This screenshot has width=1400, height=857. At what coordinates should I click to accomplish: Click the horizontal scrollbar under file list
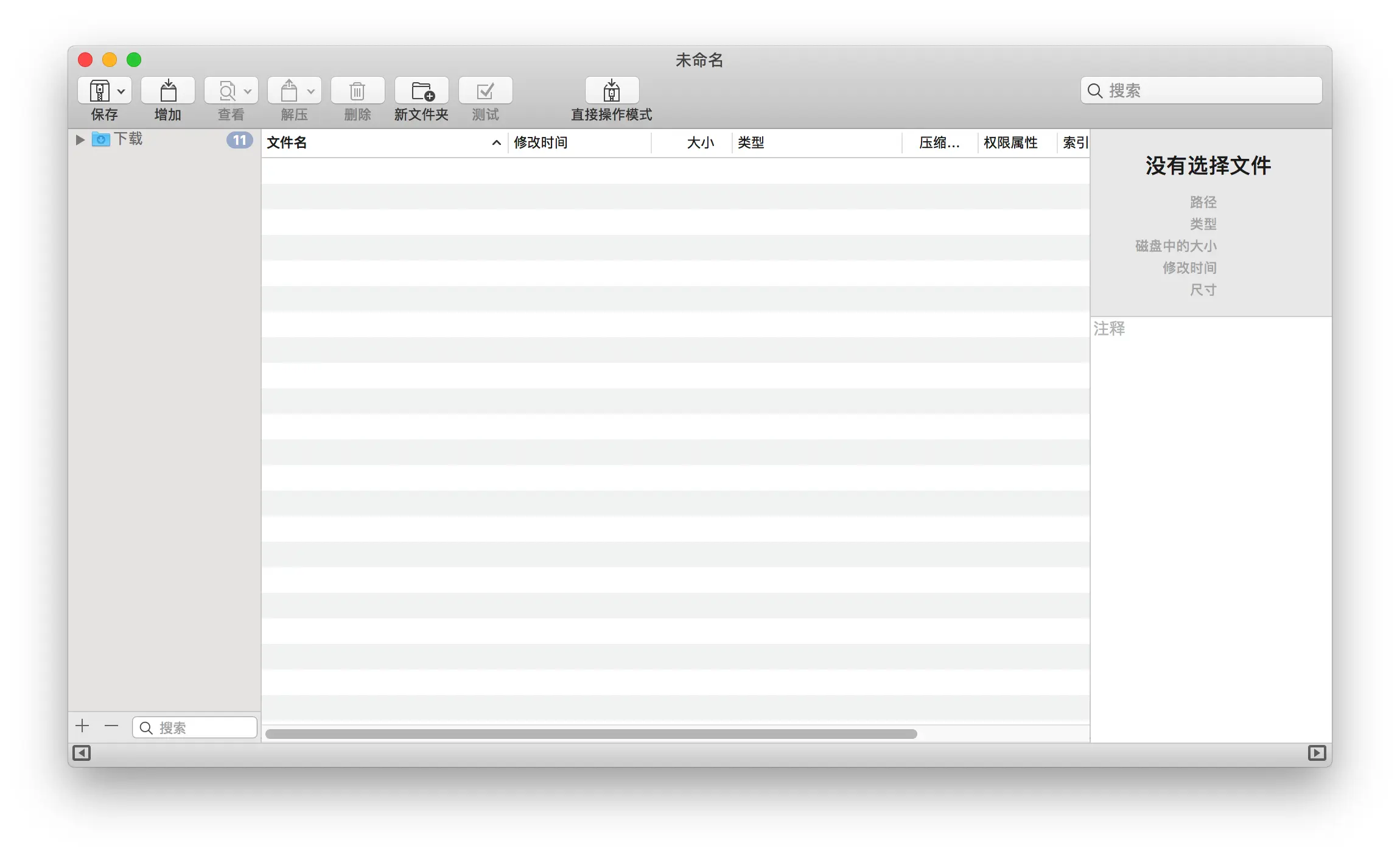click(x=590, y=734)
